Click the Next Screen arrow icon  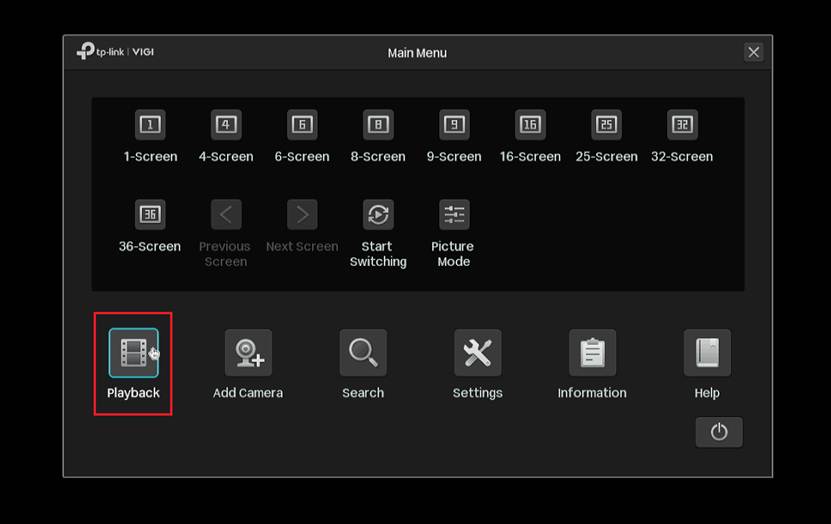pos(302,215)
